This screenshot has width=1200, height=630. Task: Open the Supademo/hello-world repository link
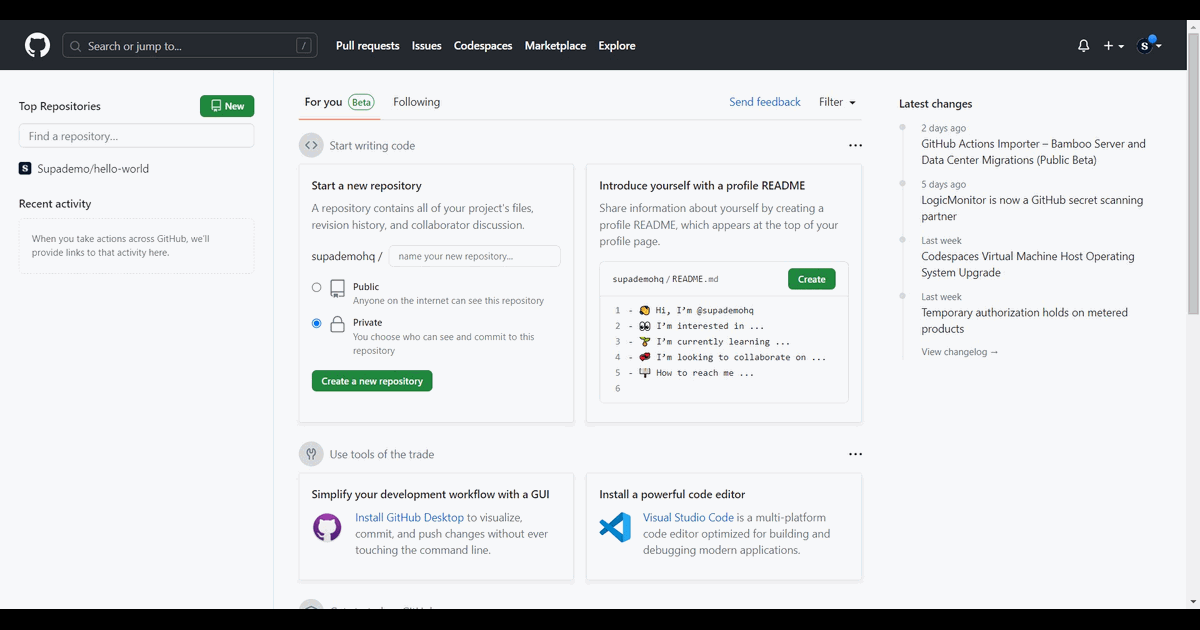pyautogui.click(x=93, y=169)
